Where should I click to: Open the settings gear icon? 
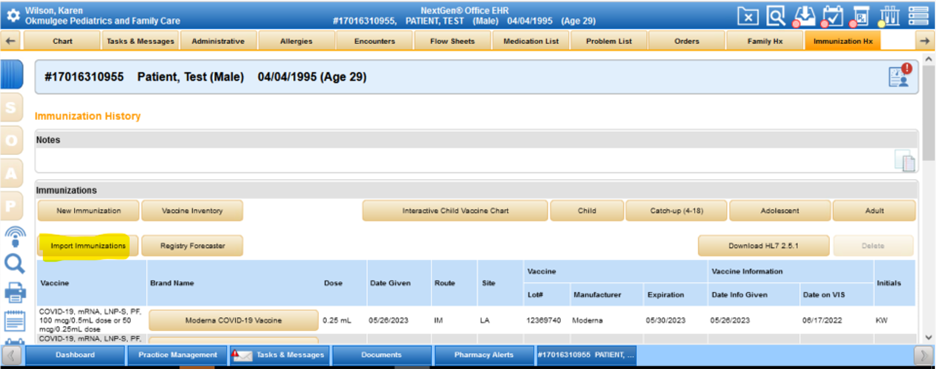point(13,16)
